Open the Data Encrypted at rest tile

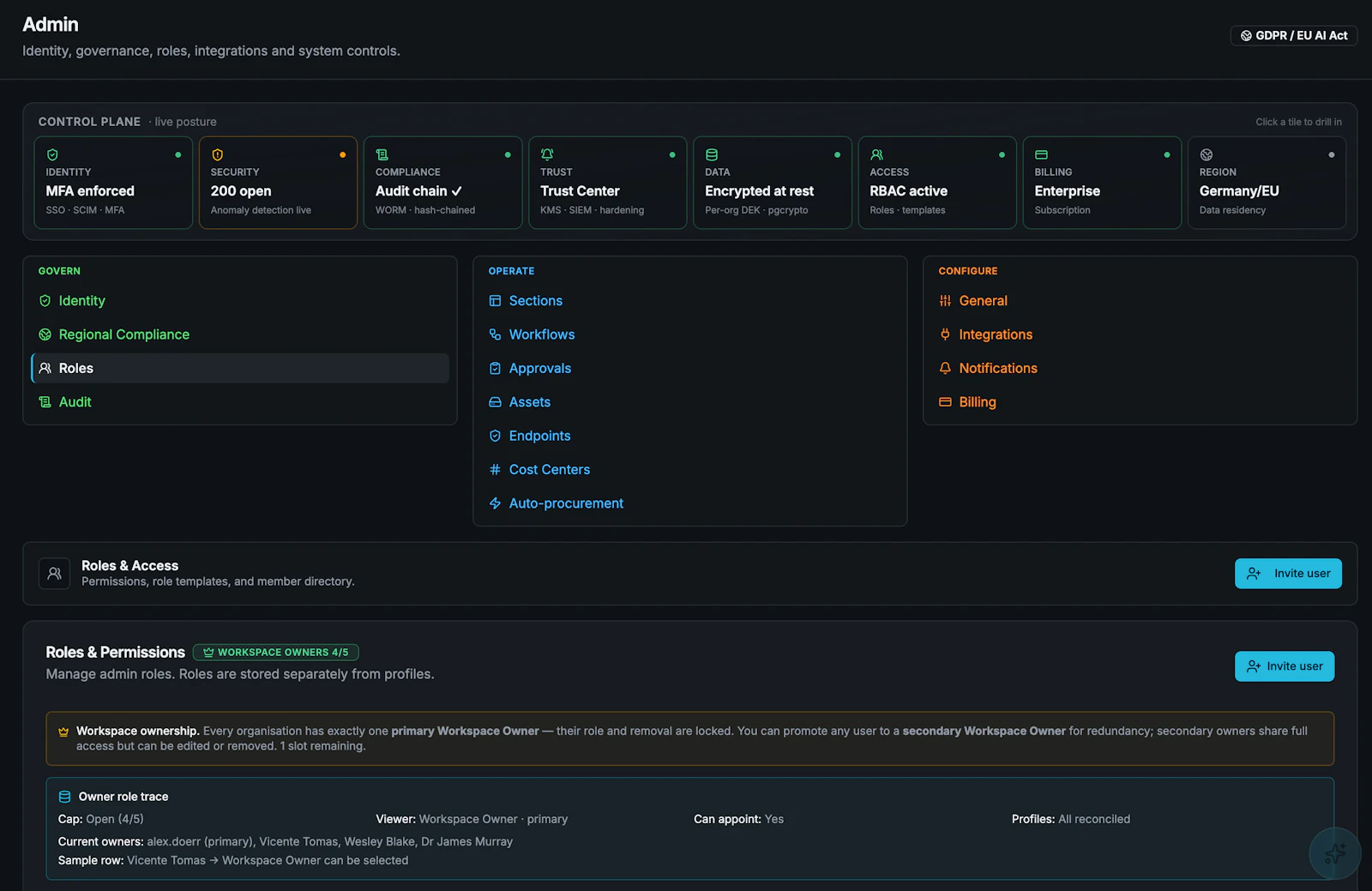click(x=773, y=183)
